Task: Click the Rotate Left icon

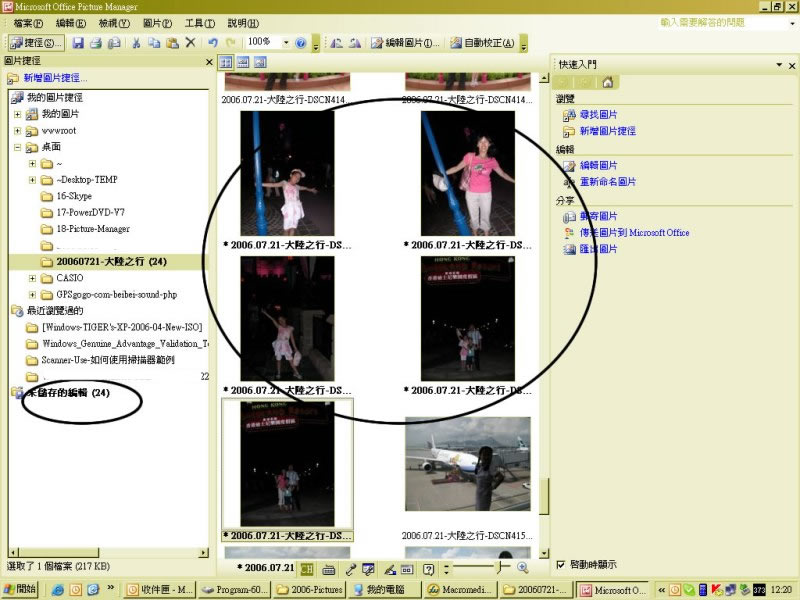Action: coord(336,43)
